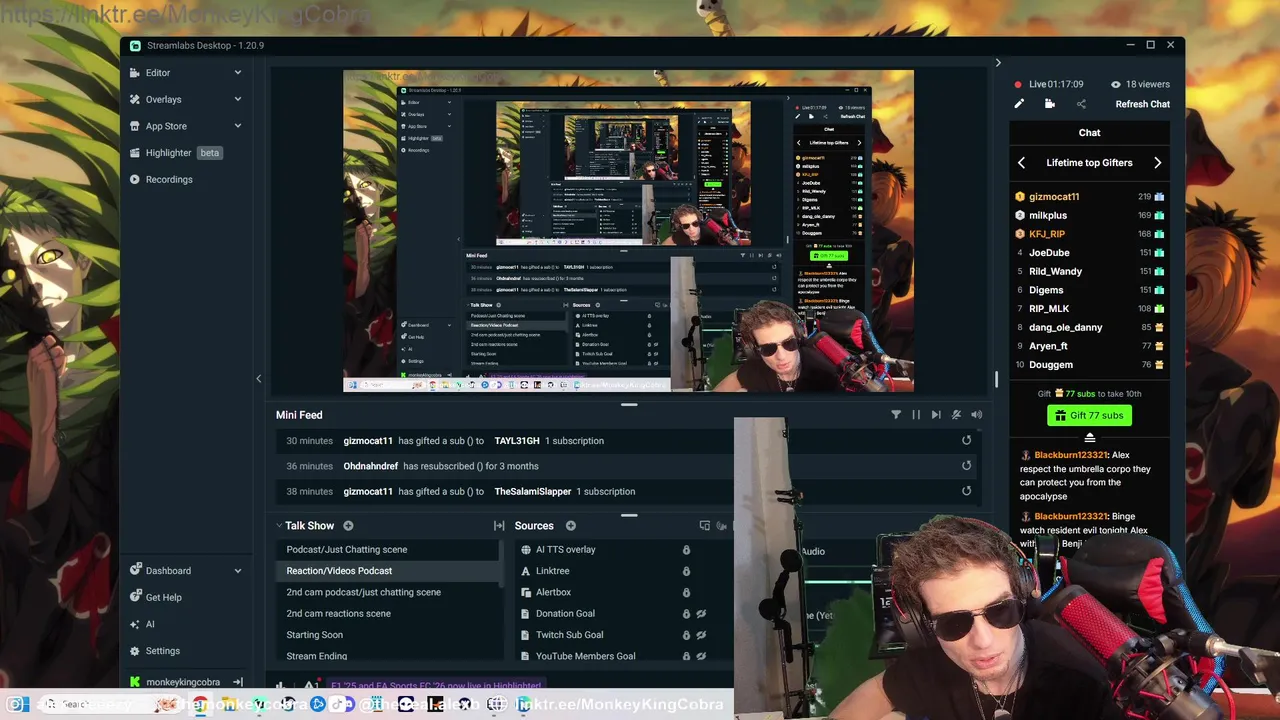
Task: Skip the current alert in Mini Feed
Action: coord(936,415)
